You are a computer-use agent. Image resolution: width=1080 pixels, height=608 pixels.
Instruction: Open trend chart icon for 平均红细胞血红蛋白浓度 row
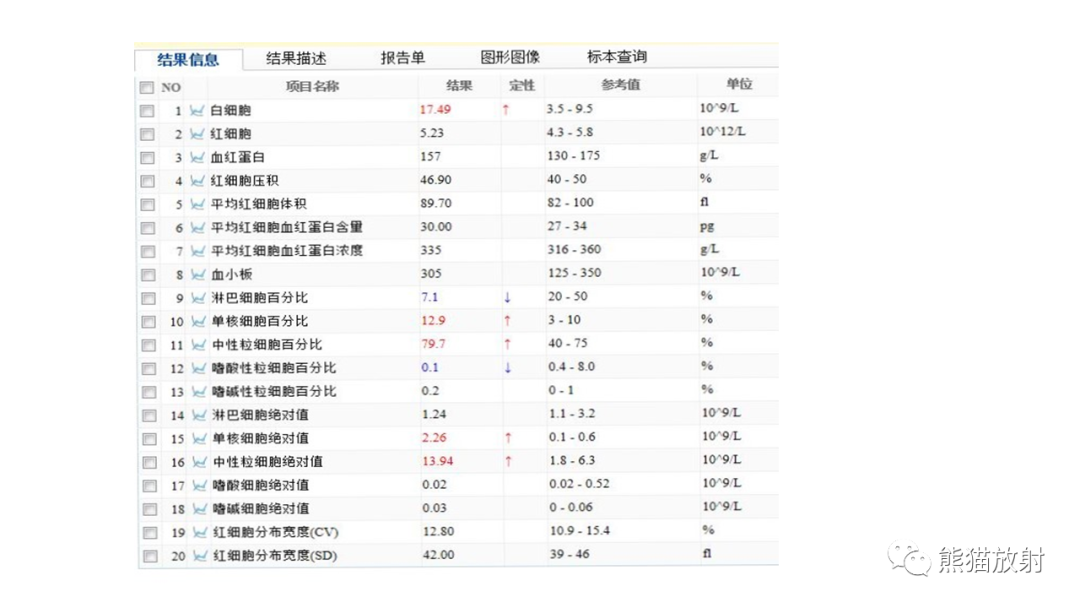(198, 251)
